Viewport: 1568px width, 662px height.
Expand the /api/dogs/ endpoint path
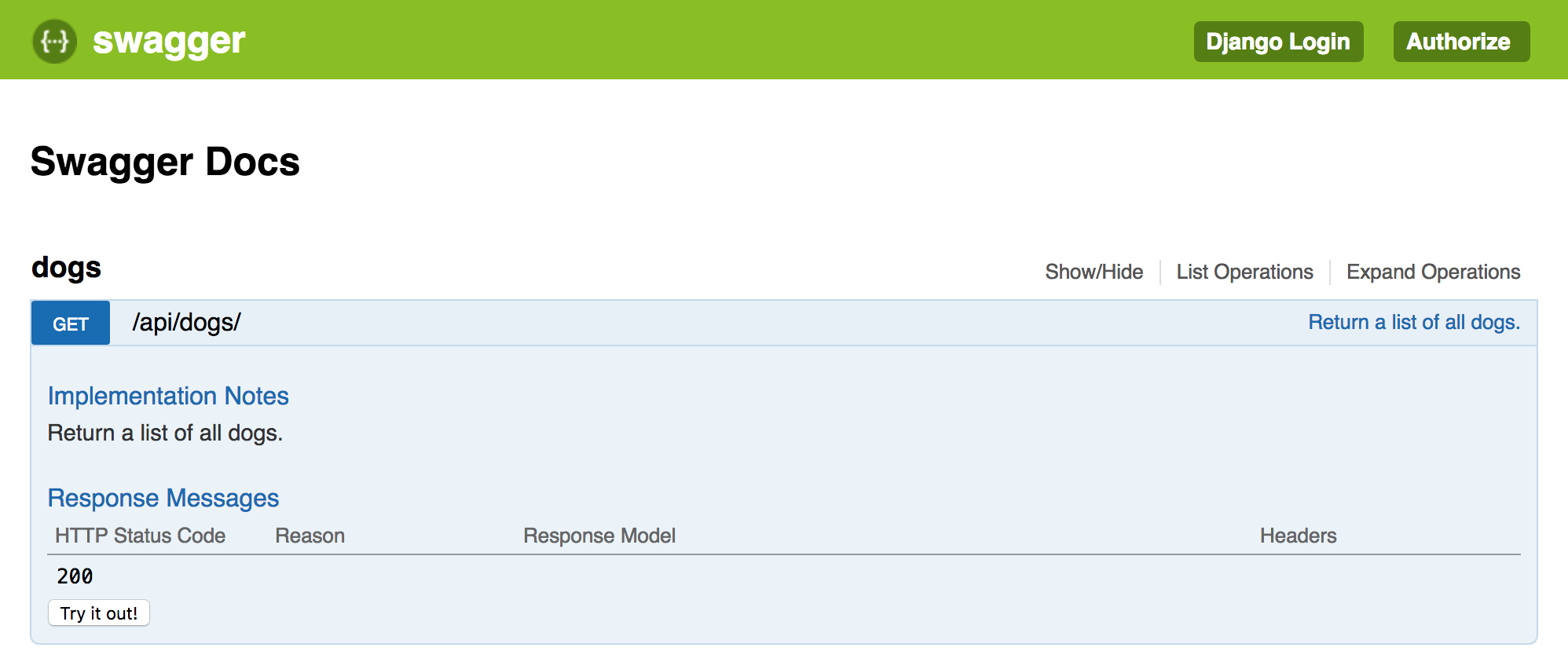186,322
